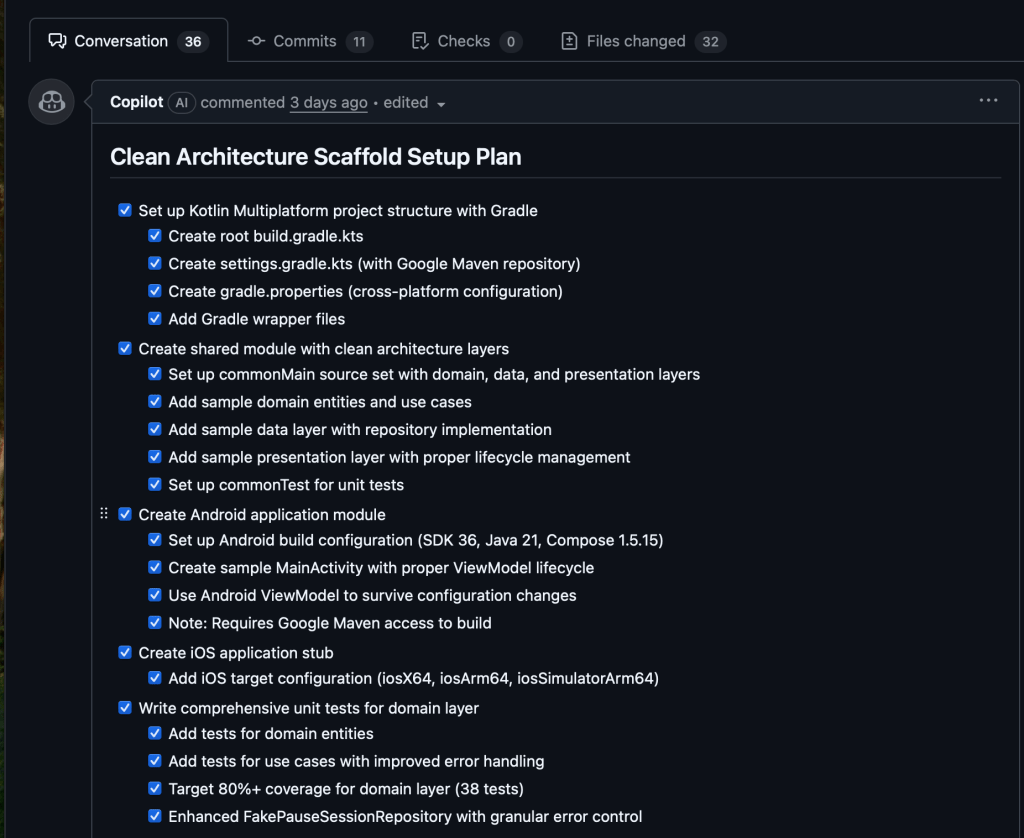Screen dimensions: 1024x838
Task: Click the 3 days ago timestamp link
Action: click(328, 103)
